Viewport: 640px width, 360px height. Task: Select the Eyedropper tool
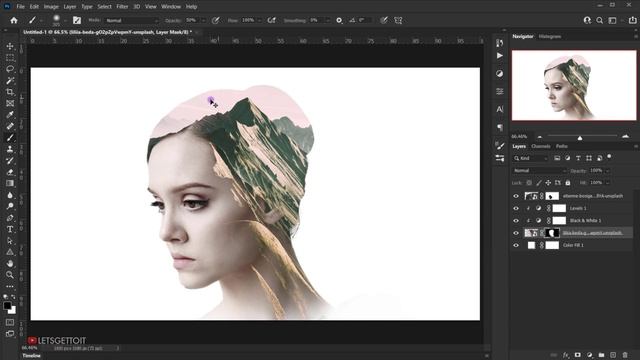(10, 115)
